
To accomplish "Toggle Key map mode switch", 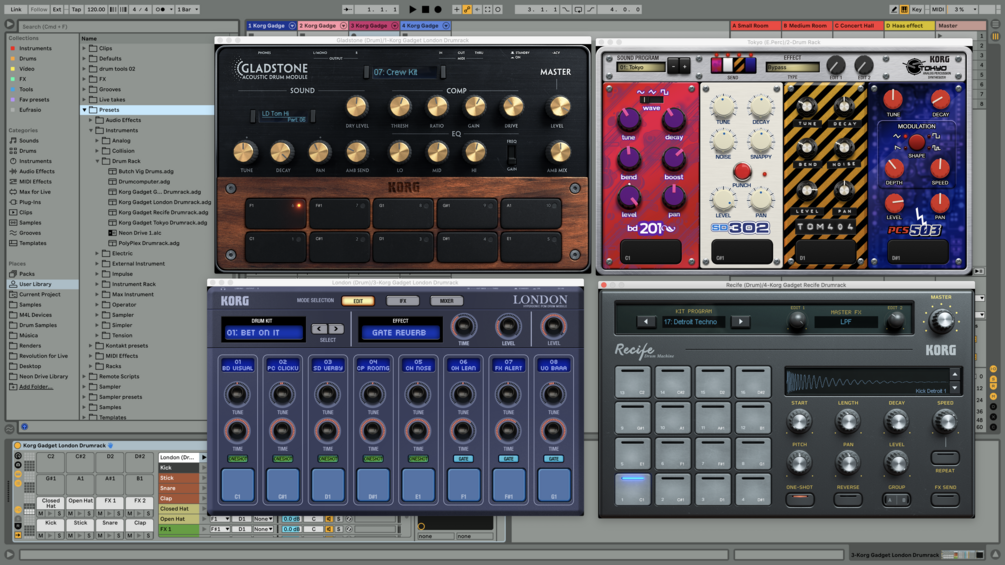I will click(x=917, y=9).
